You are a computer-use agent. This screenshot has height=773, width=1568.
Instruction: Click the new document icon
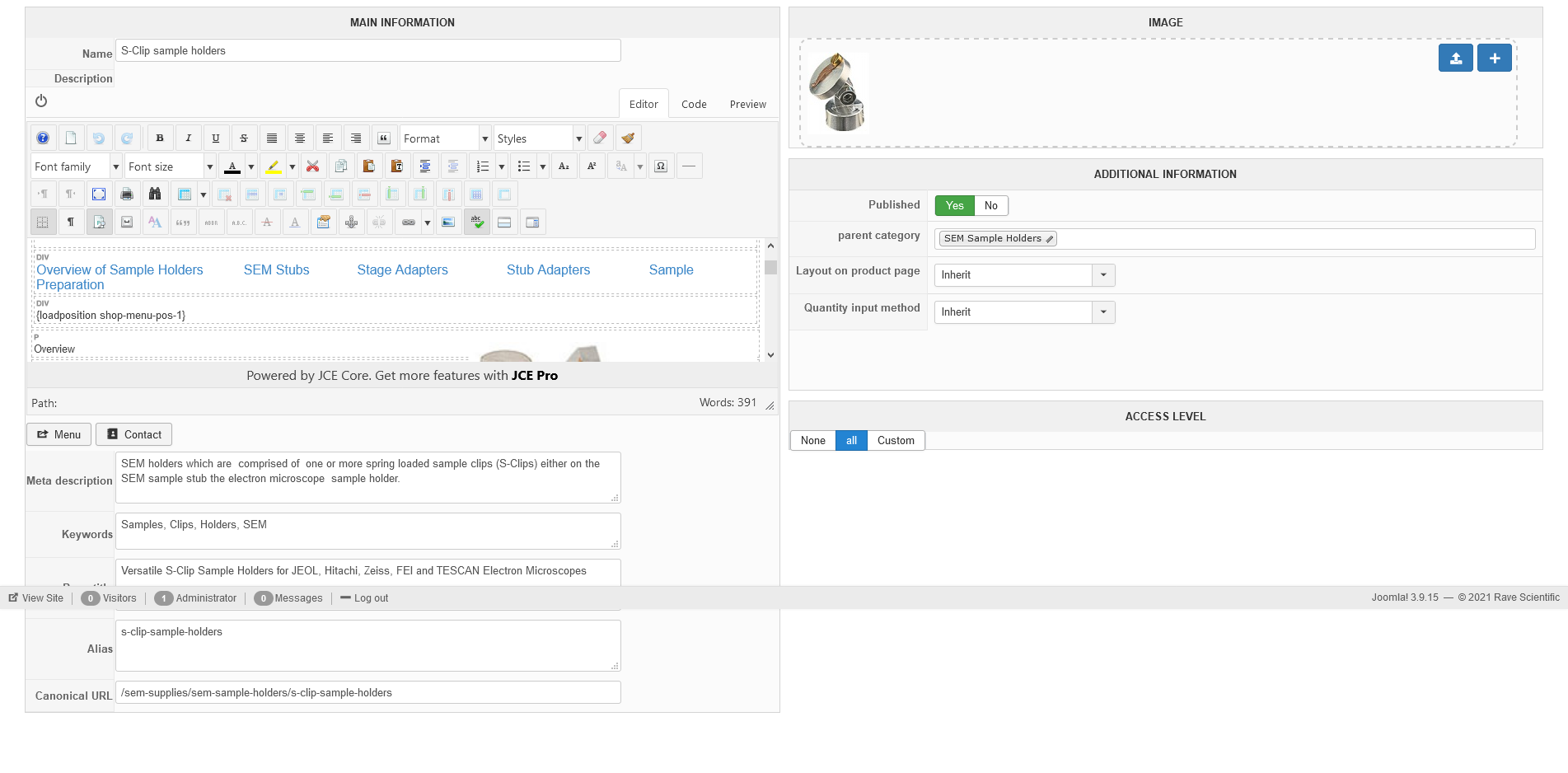click(71, 138)
